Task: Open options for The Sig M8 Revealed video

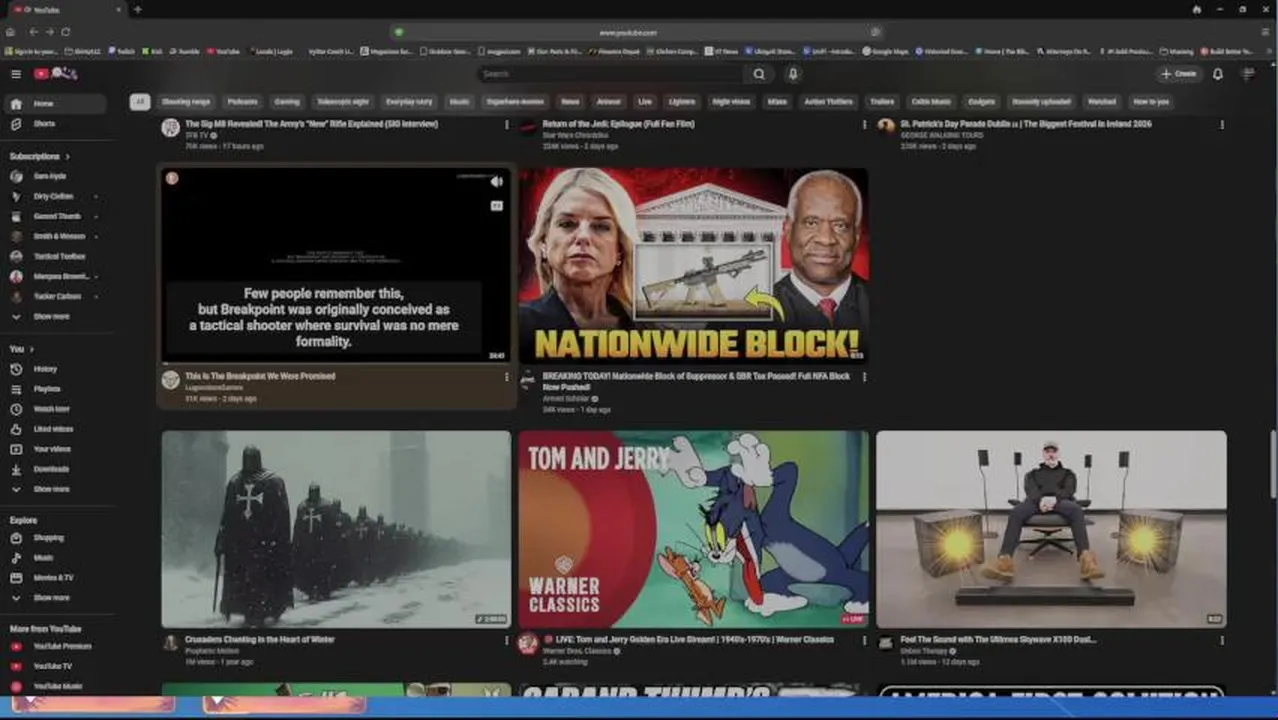Action: coord(506,125)
